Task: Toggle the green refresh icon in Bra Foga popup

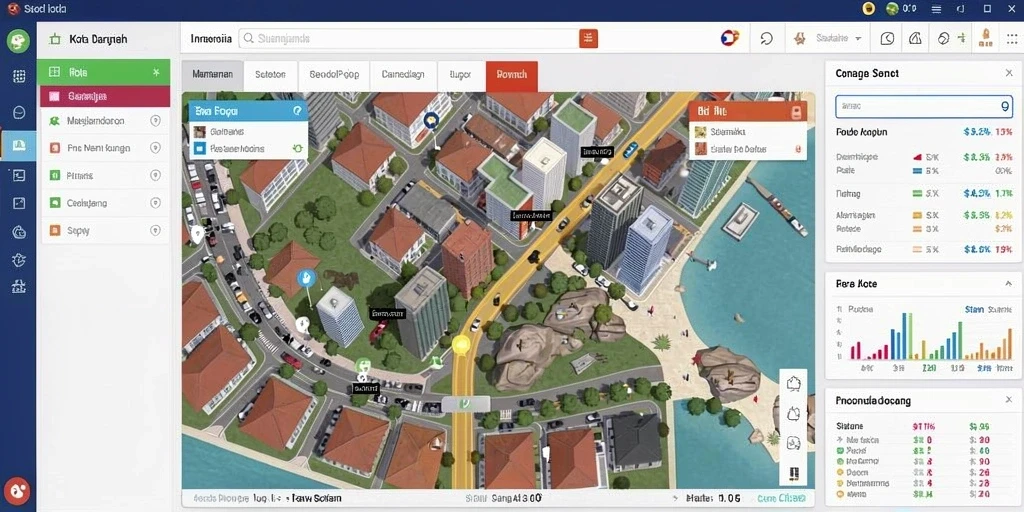Action: click(298, 149)
